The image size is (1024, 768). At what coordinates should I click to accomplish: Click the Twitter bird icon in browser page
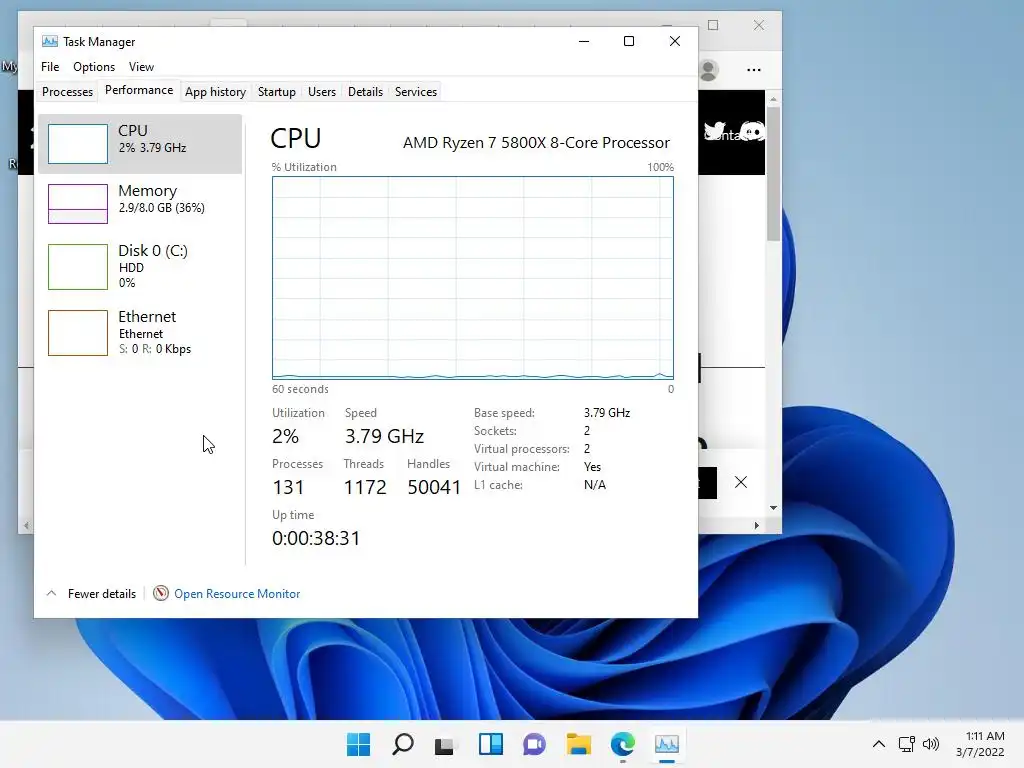[715, 131]
